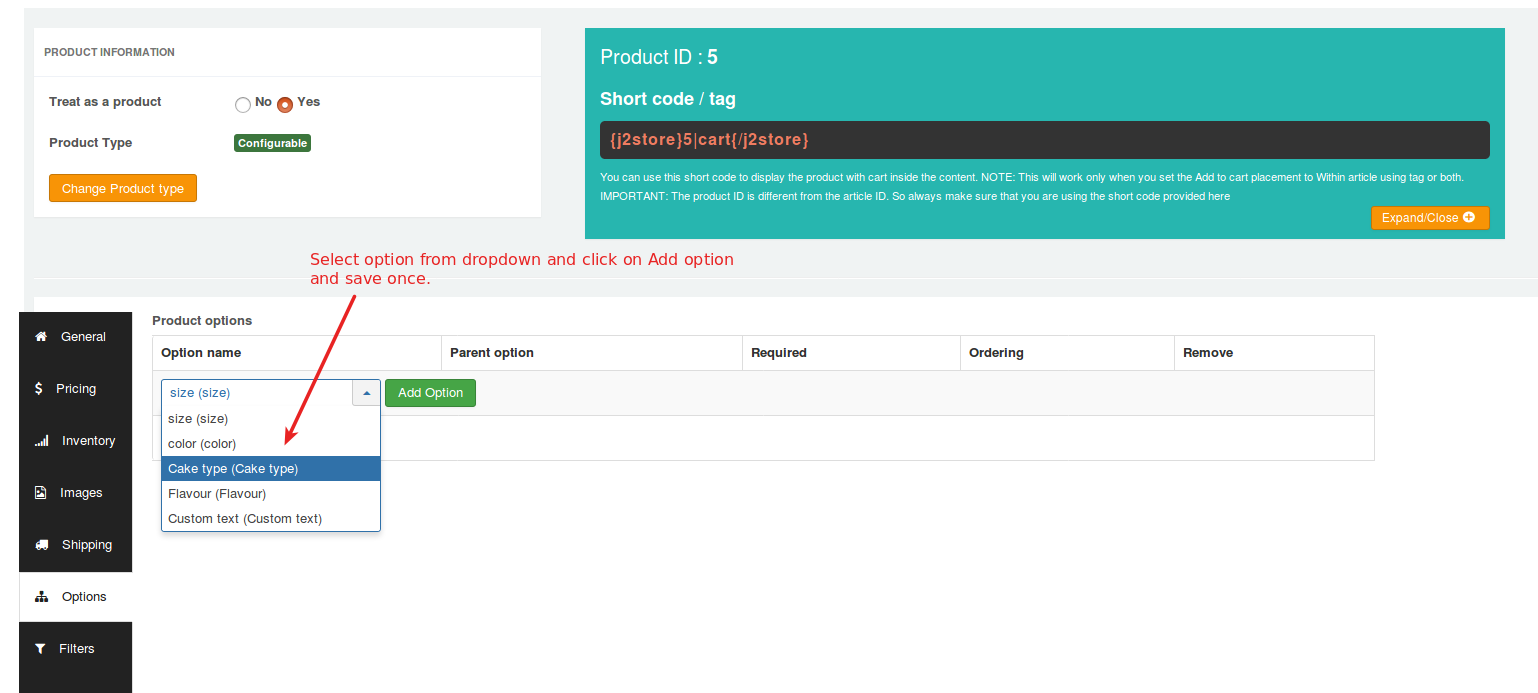Select Yes for Treat as a product
Screen dimensions: 1538x693
[285, 104]
